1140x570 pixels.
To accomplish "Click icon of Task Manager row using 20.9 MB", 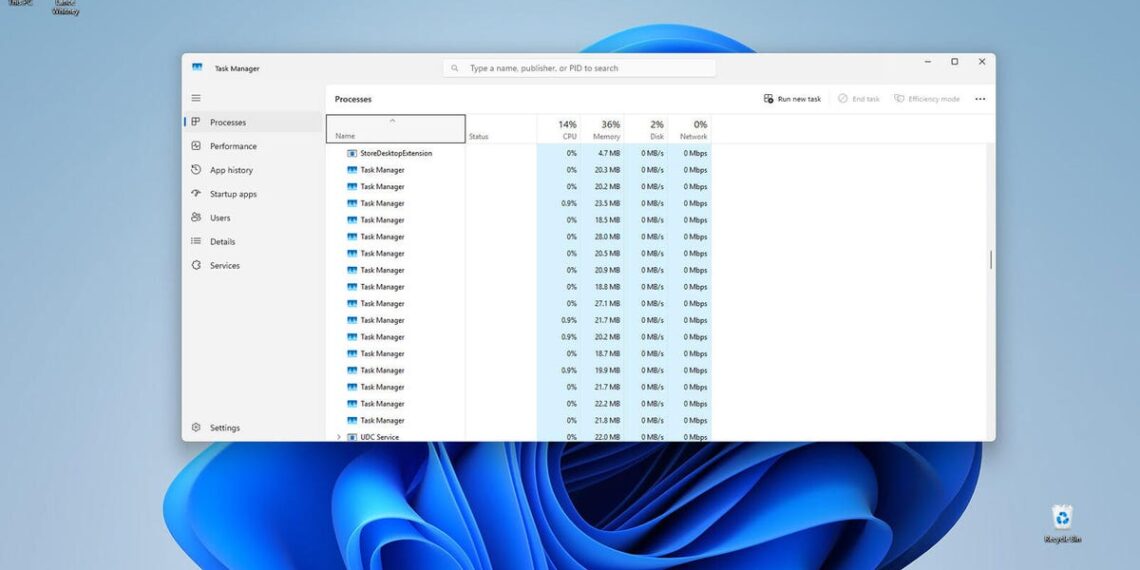I will coord(352,270).
